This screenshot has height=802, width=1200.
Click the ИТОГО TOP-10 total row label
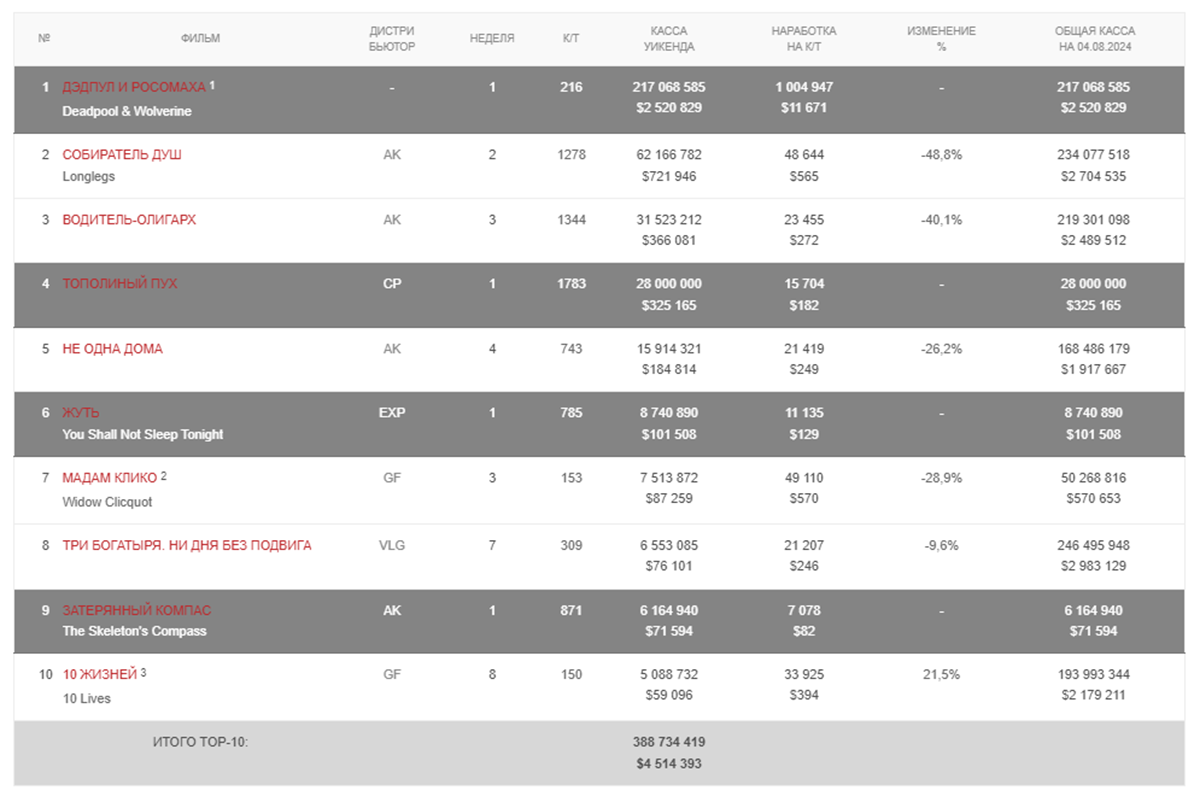[x=200, y=743]
